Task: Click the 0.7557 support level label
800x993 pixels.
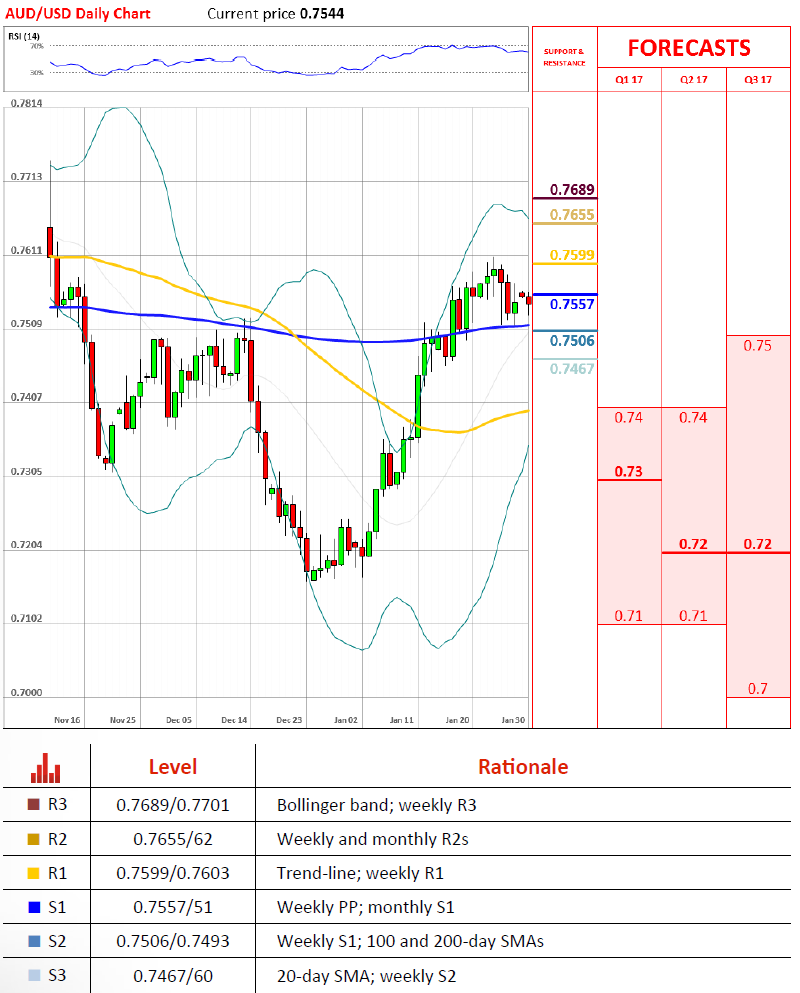Action: pos(572,305)
